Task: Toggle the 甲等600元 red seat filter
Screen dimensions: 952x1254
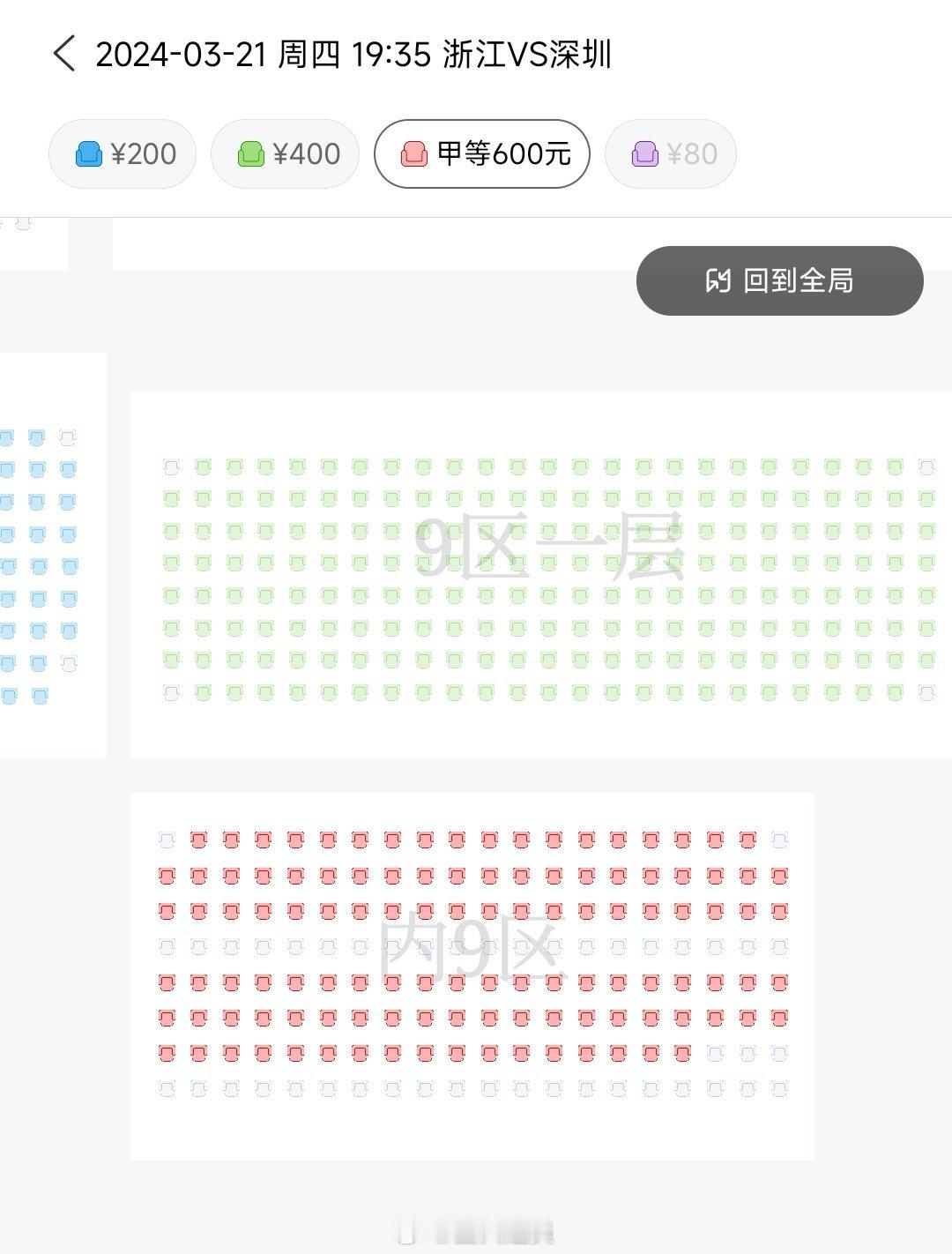Action: (482, 153)
